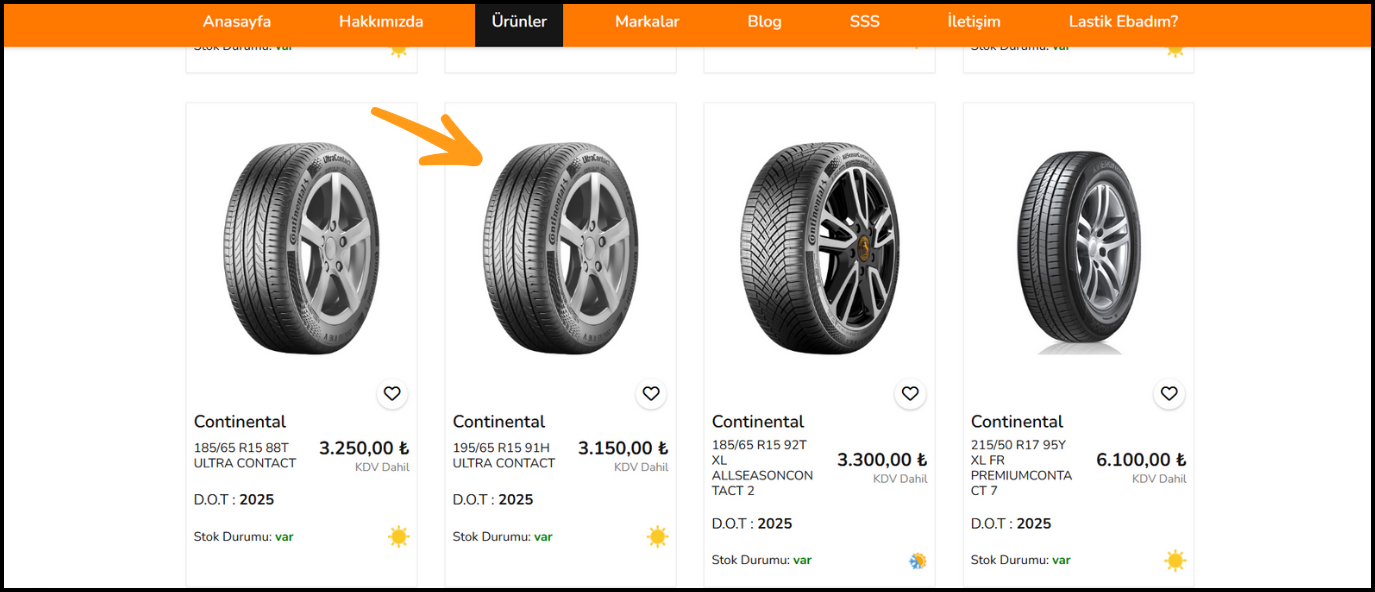Click summer sun icon on 185/65 R15 88T card
The image size is (1375, 592).
(399, 537)
